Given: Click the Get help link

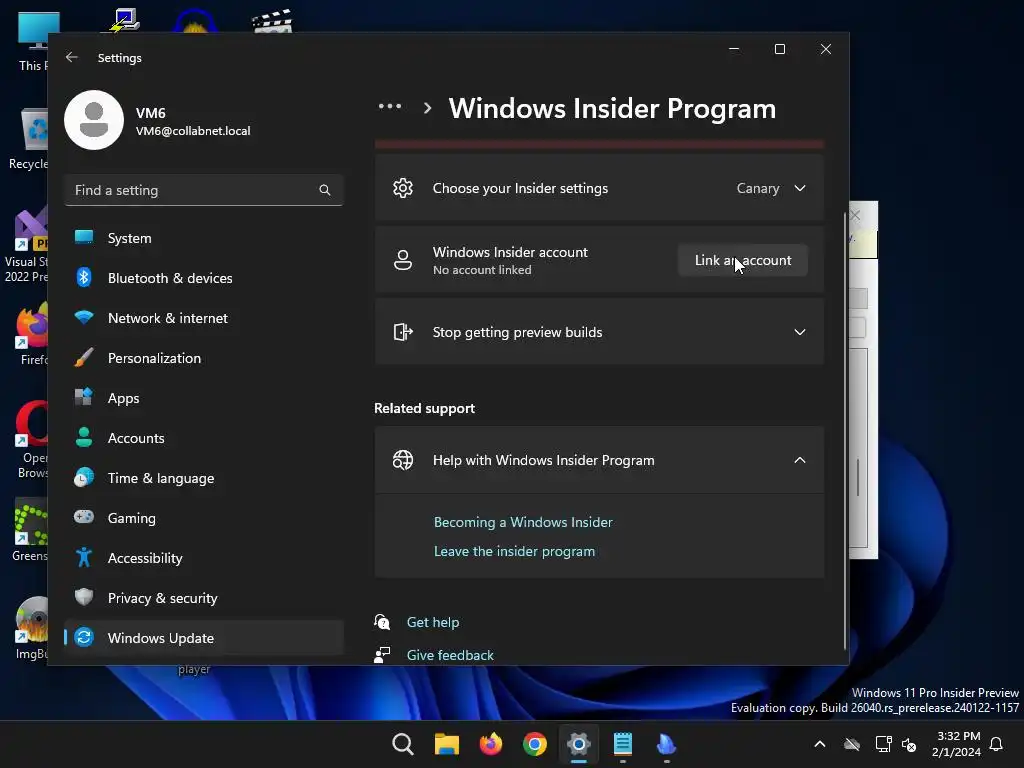Looking at the screenshot, I should (433, 622).
